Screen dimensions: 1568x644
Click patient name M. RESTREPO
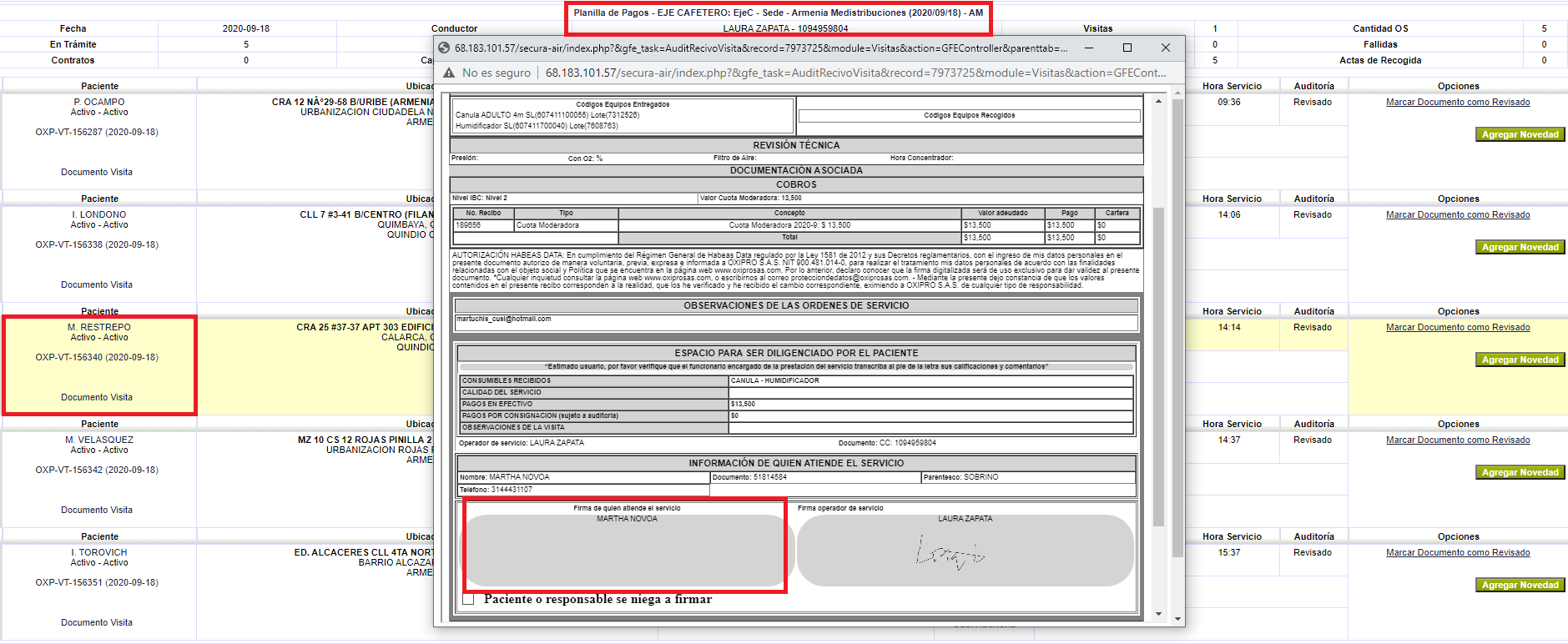coord(99,327)
